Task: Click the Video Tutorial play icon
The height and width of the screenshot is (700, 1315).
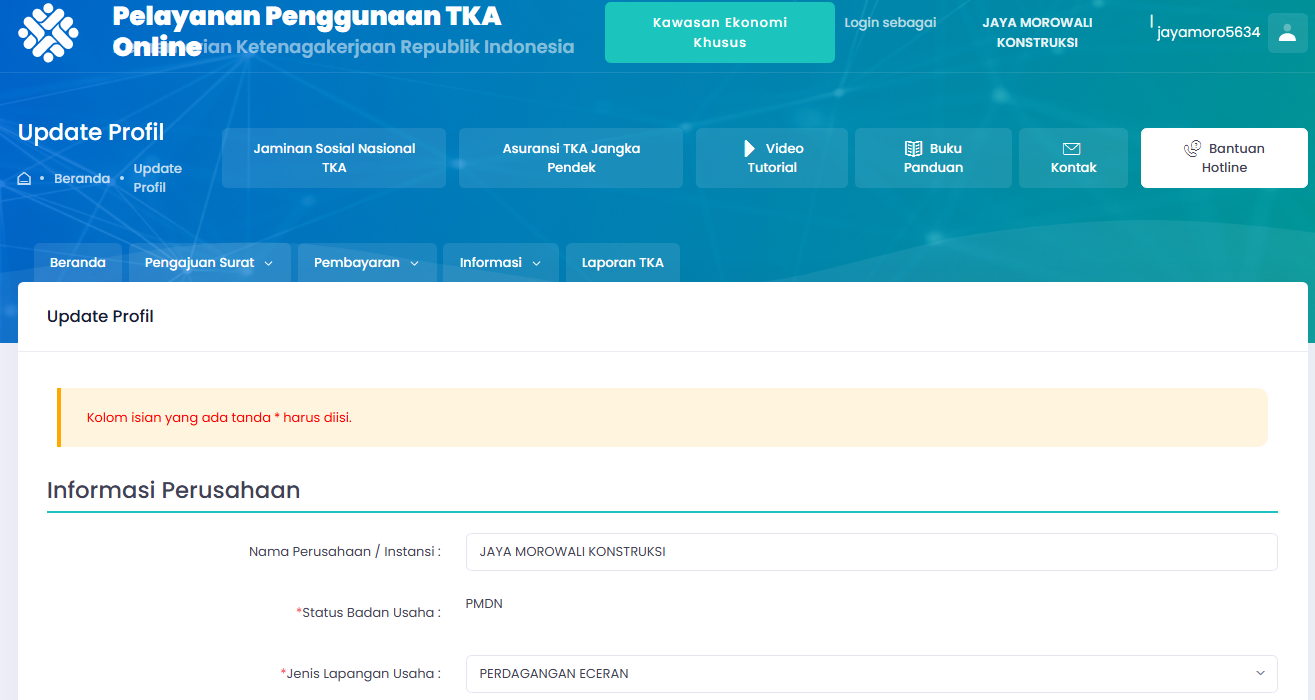Action: tap(750, 148)
